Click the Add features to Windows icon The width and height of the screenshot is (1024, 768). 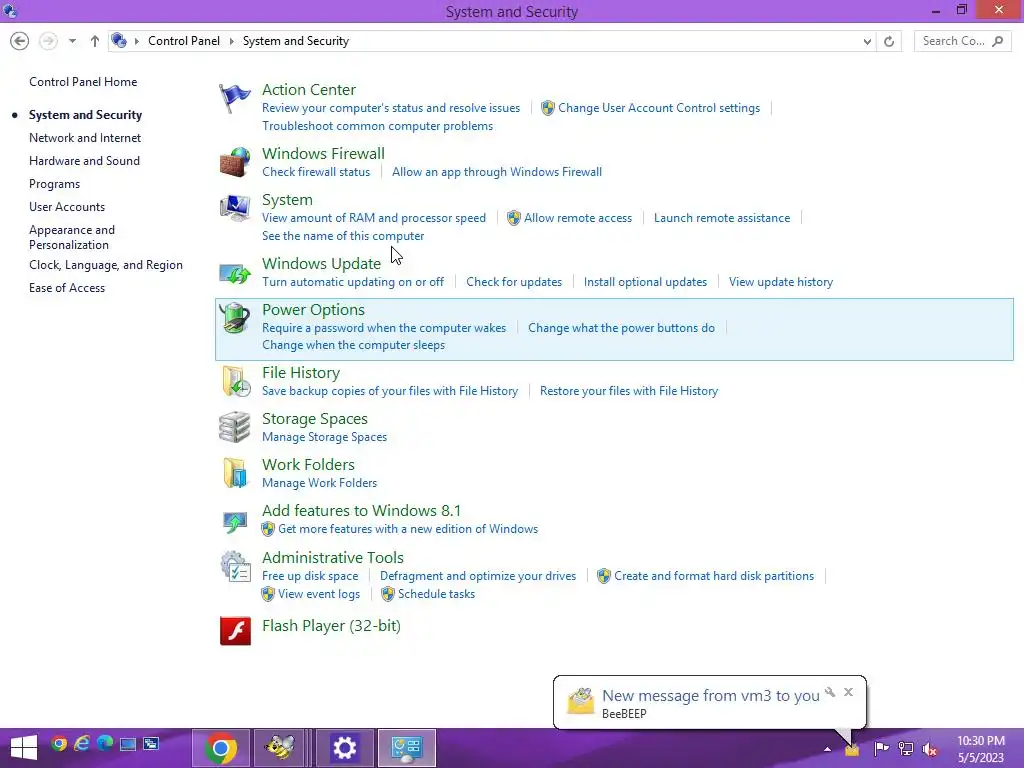(234, 520)
